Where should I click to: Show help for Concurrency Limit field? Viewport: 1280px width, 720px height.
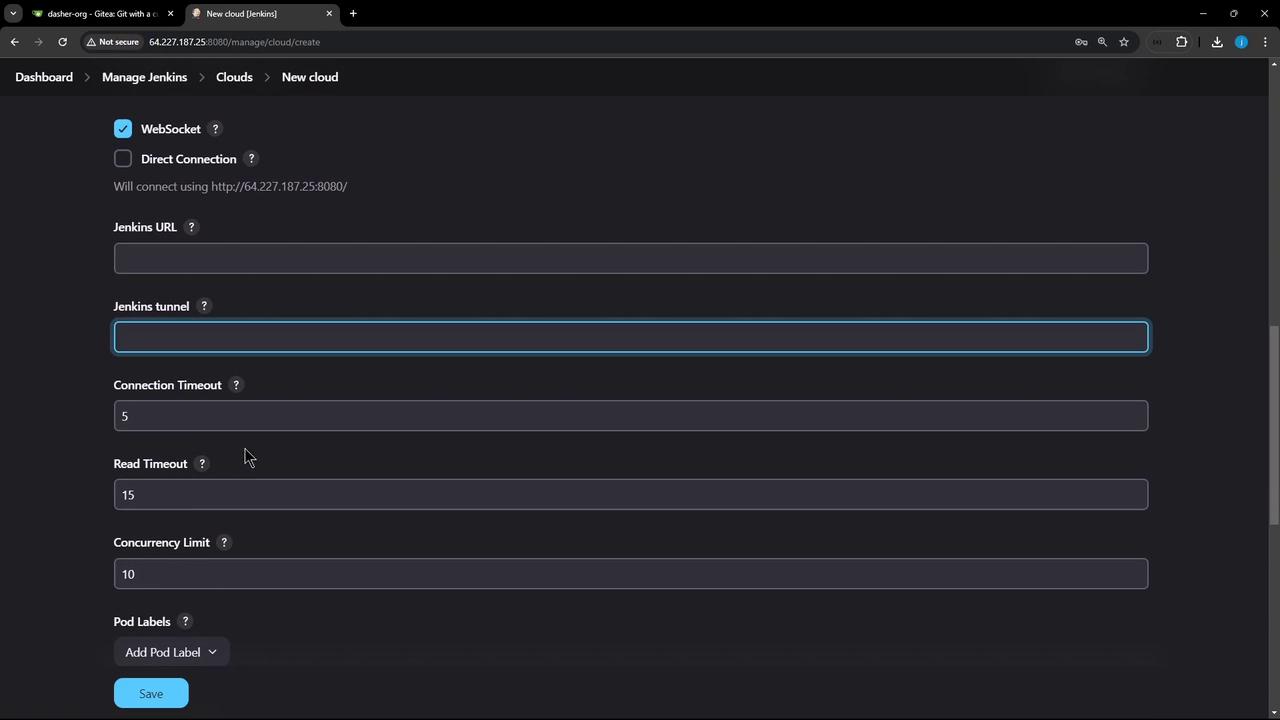pos(224,542)
